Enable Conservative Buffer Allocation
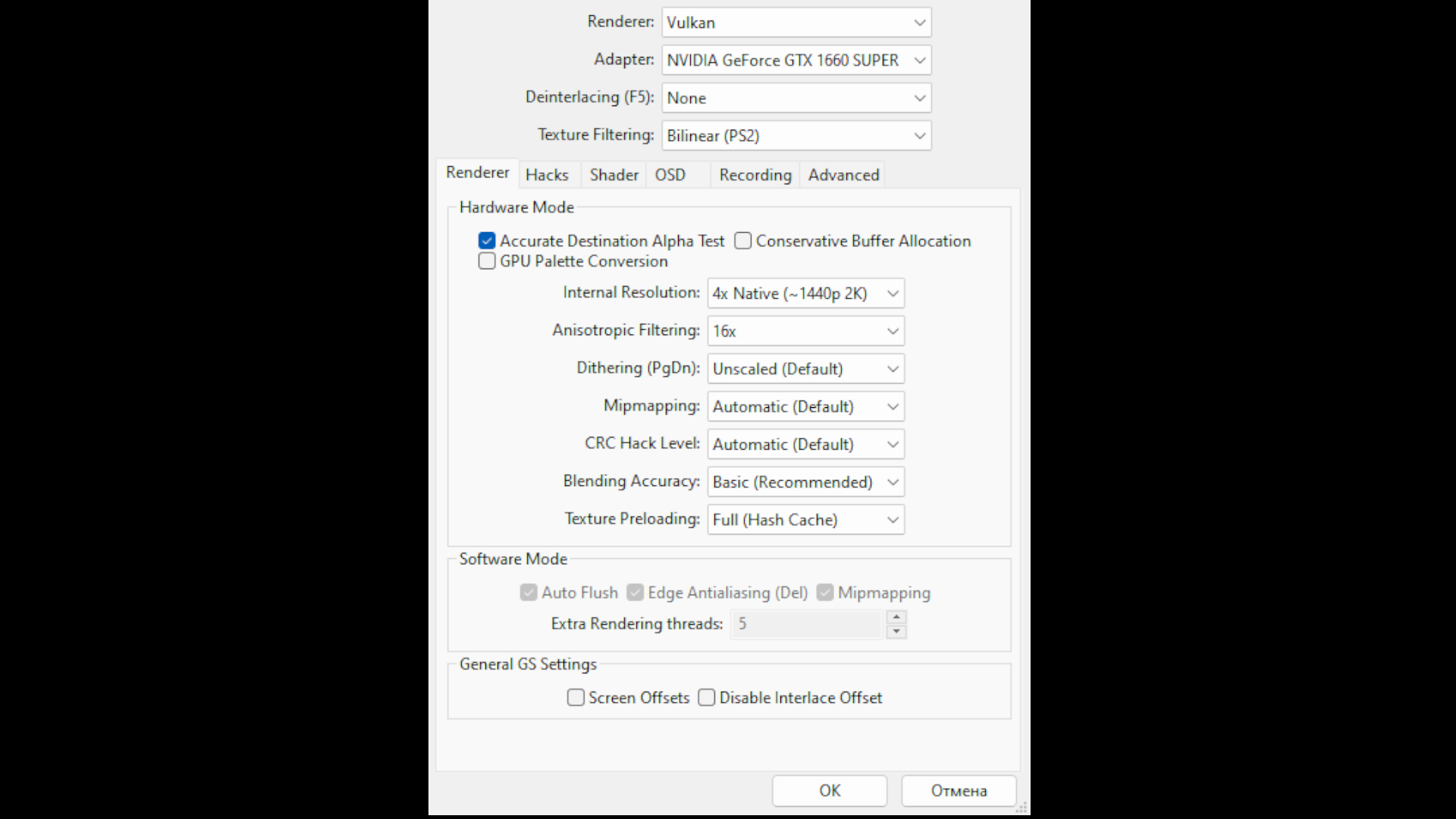This screenshot has width=1456, height=819. tap(742, 240)
